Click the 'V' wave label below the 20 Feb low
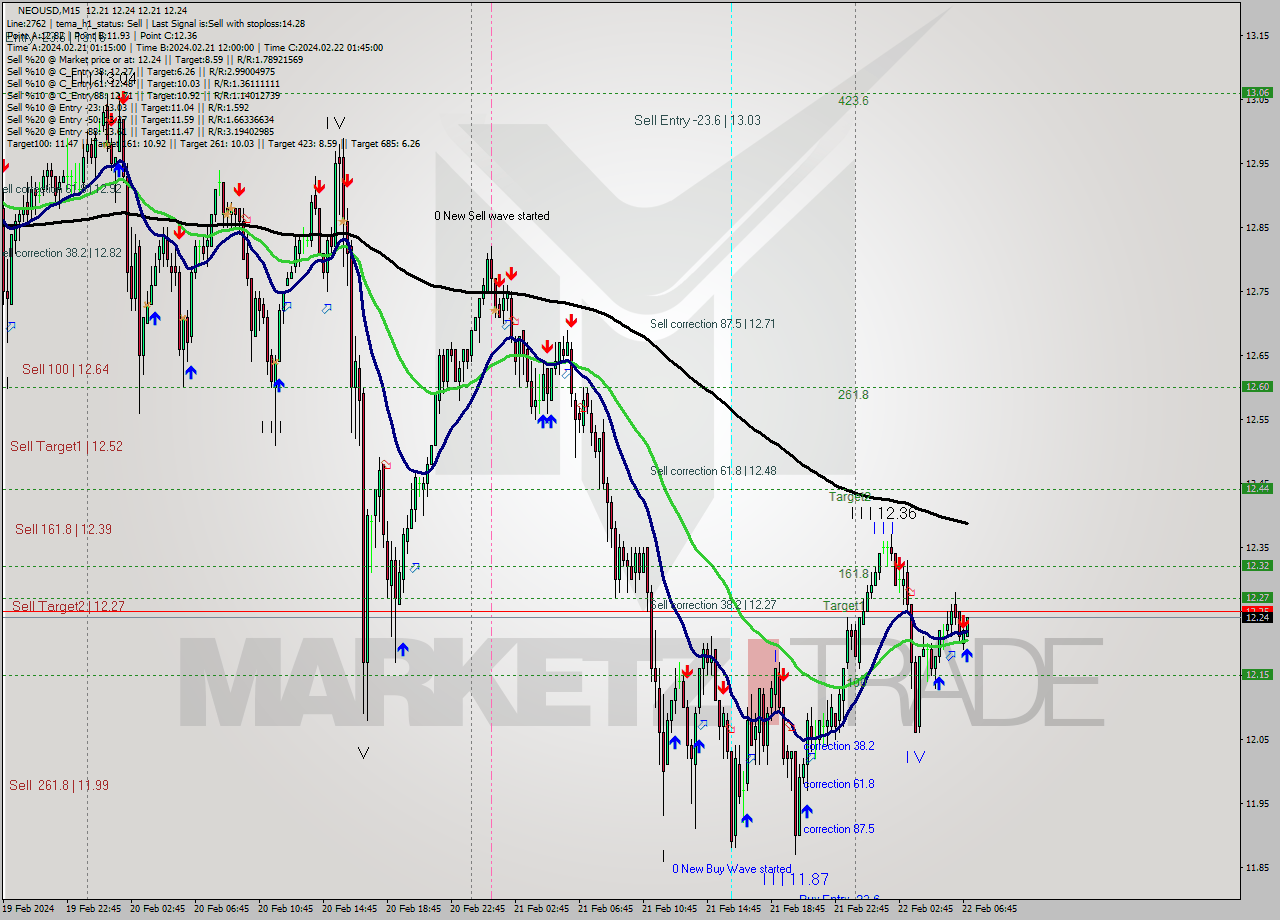 coord(363,753)
